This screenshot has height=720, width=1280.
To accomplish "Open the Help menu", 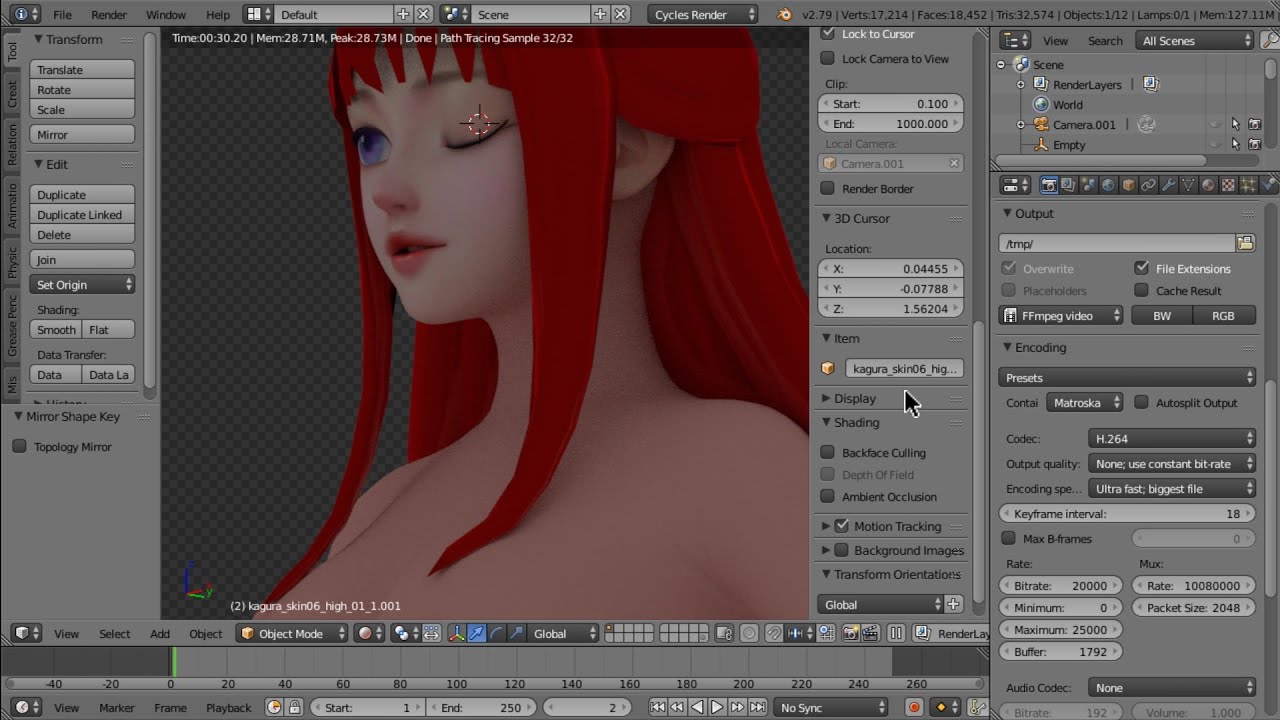I will pyautogui.click(x=217, y=15).
